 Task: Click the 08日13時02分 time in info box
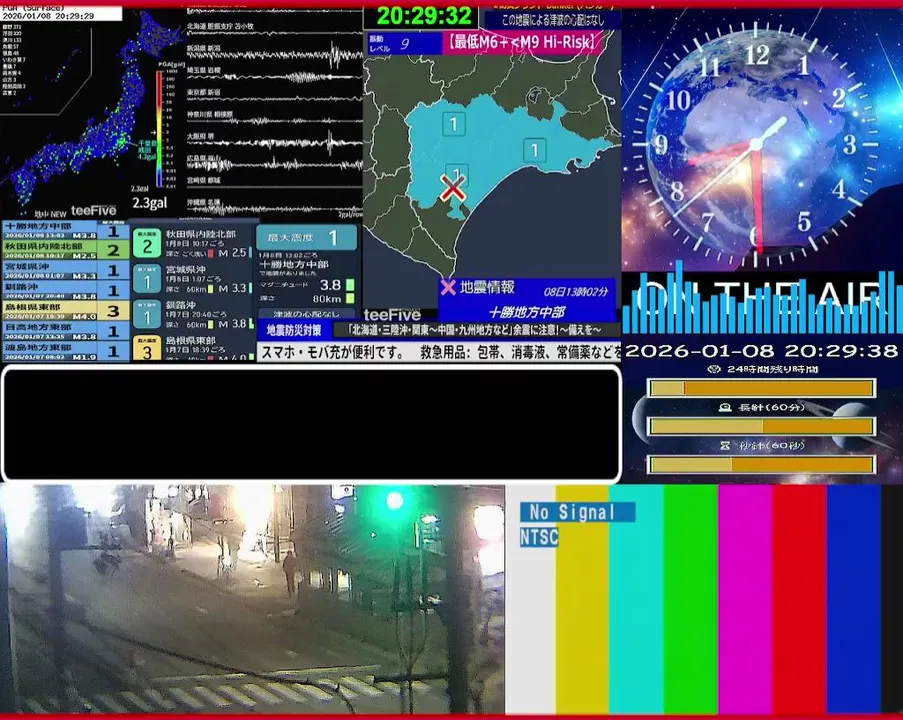[575, 291]
